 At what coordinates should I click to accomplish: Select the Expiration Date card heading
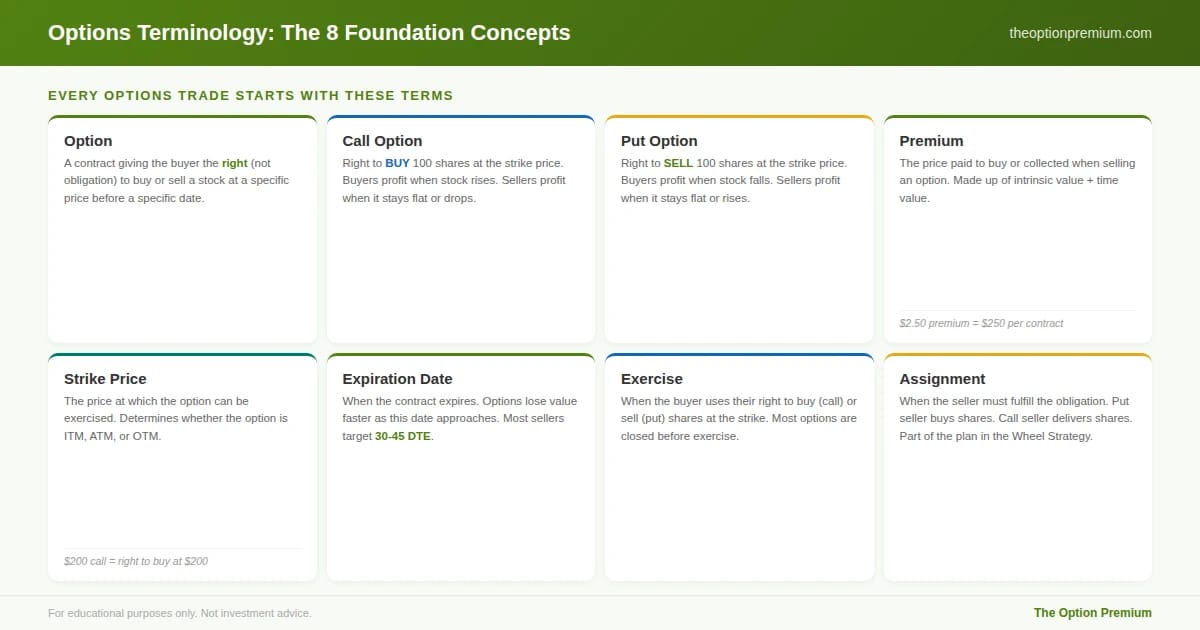pyautogui.click(x=397, y=379)
